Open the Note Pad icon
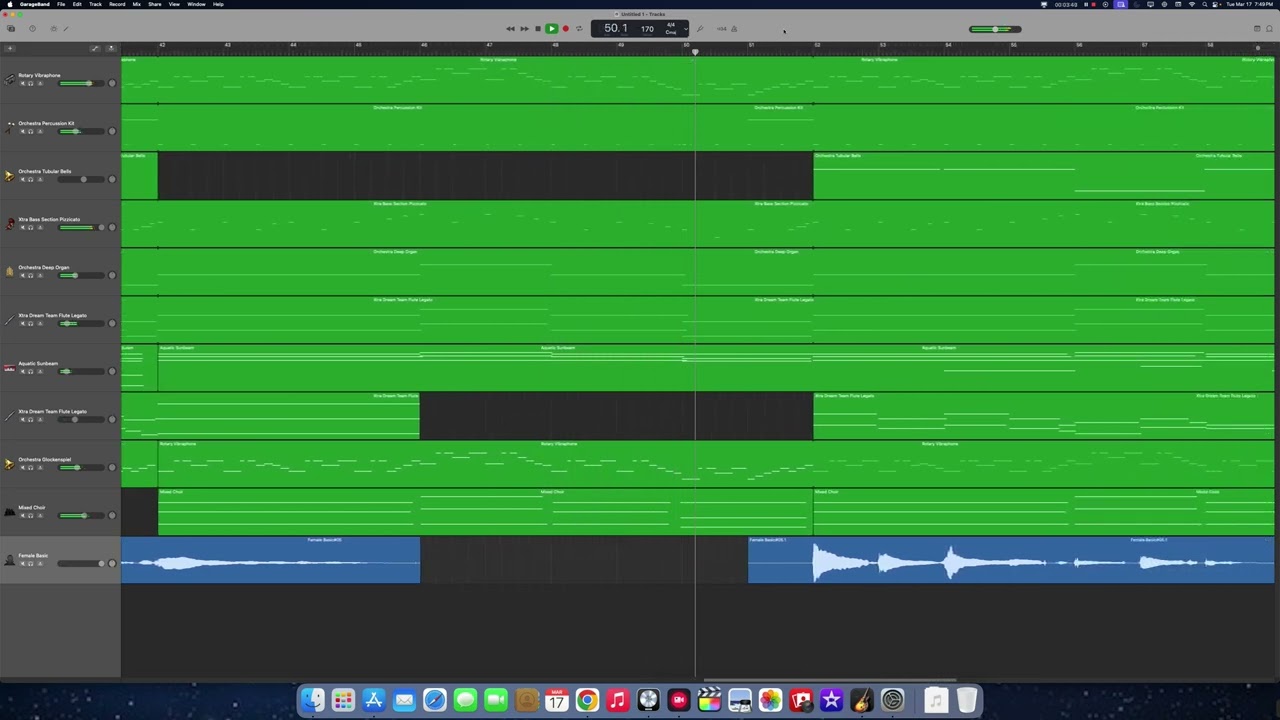Screen dimensions: 1280x720 coord(1257,29)
